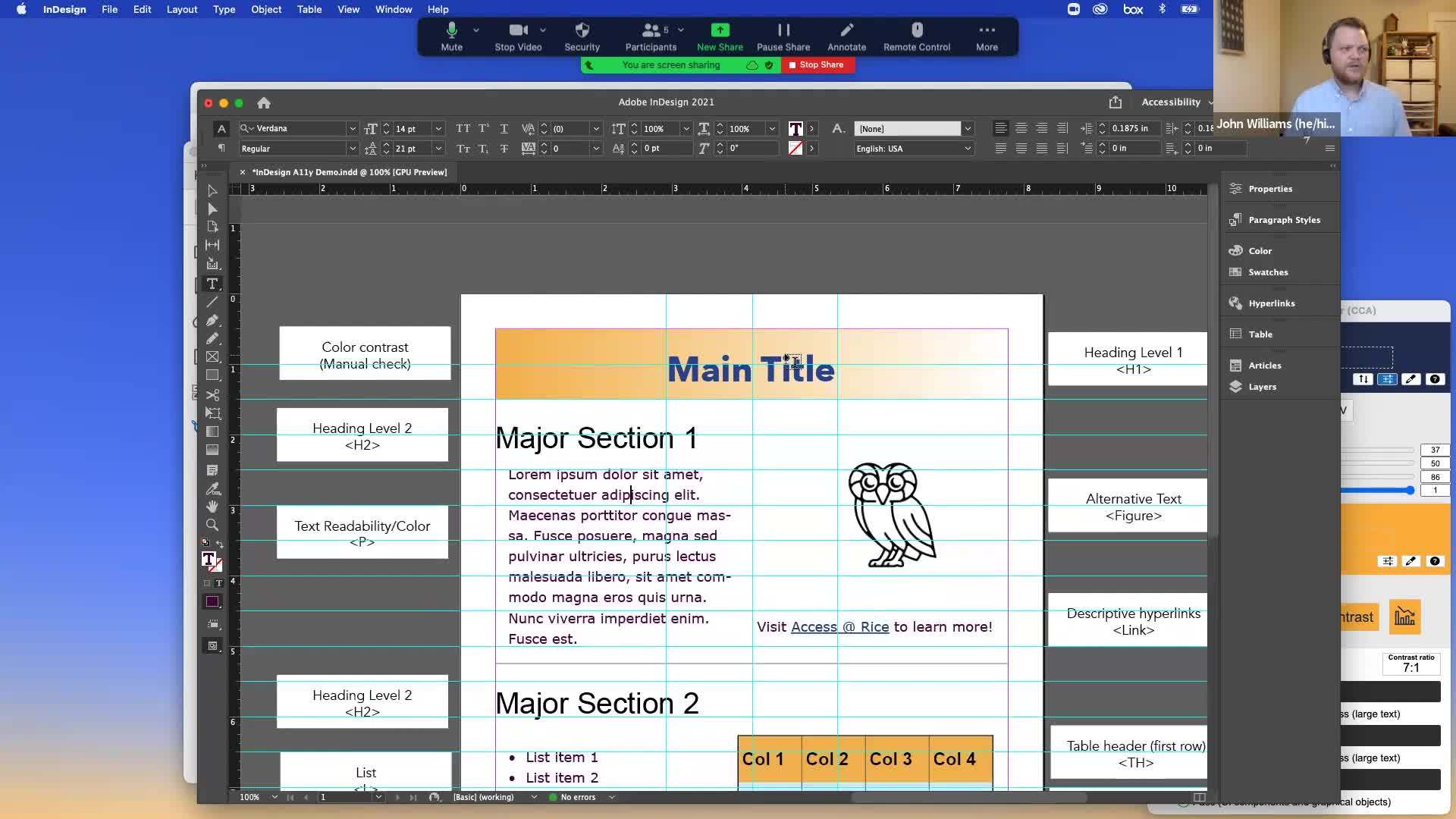Viewport: 1456px width, 819px height.
Task: Open the Type menu
Action: tap(224, 9)
